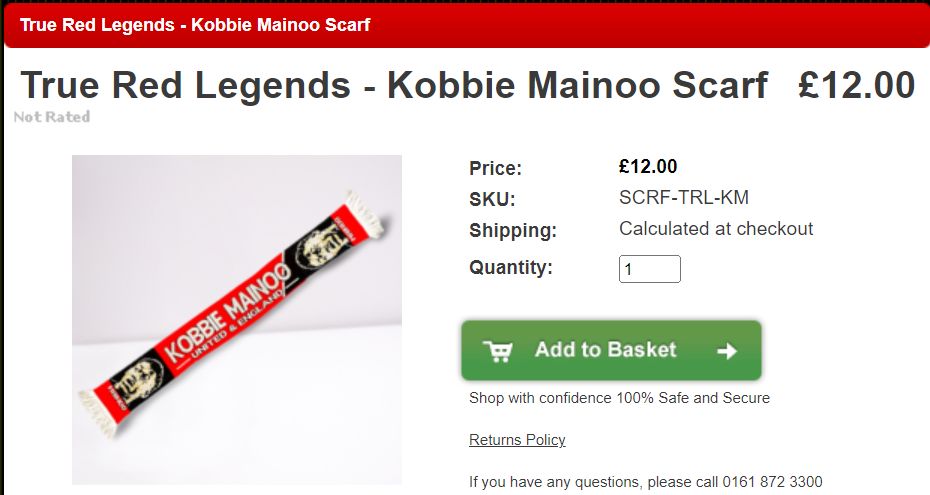
Task: Click the Not Rated rating text
Action: click(52, 117)
